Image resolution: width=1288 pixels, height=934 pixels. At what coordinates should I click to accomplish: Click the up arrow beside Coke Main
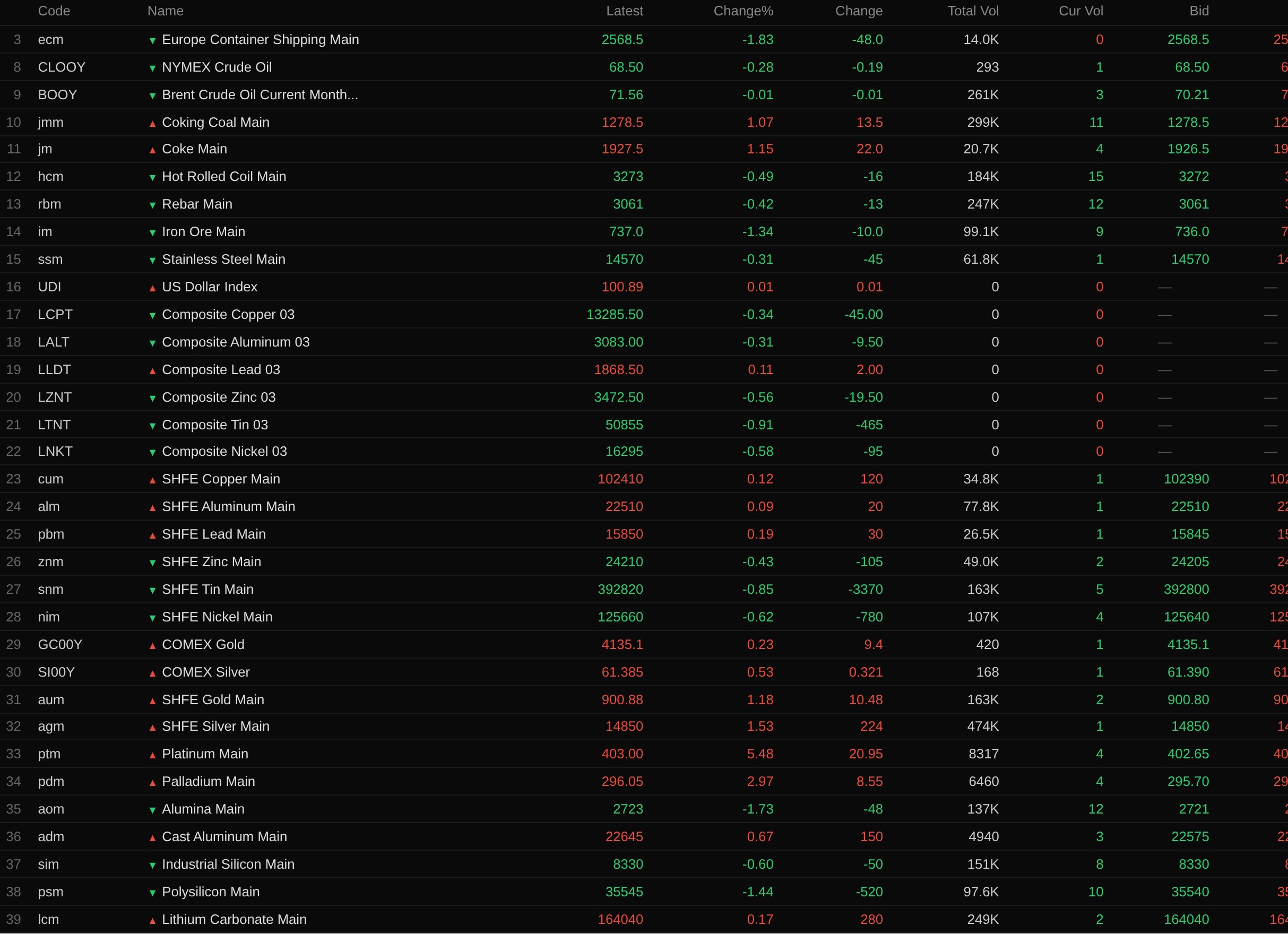click(152, 150)
